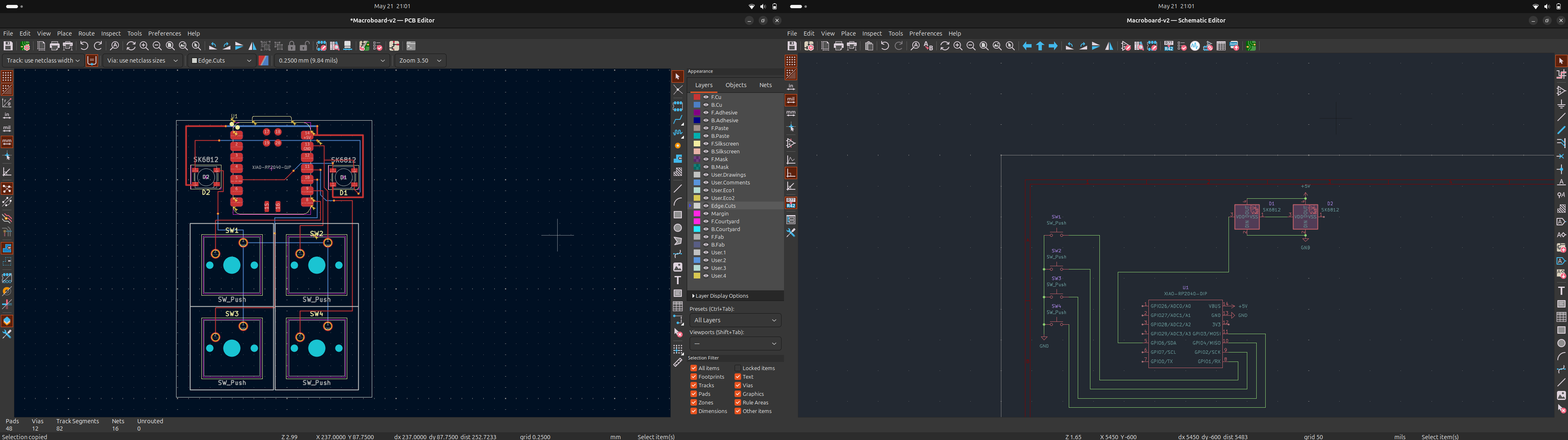
Task: Click Save in the PCB Editor toolbar
Action: [8, 46]
